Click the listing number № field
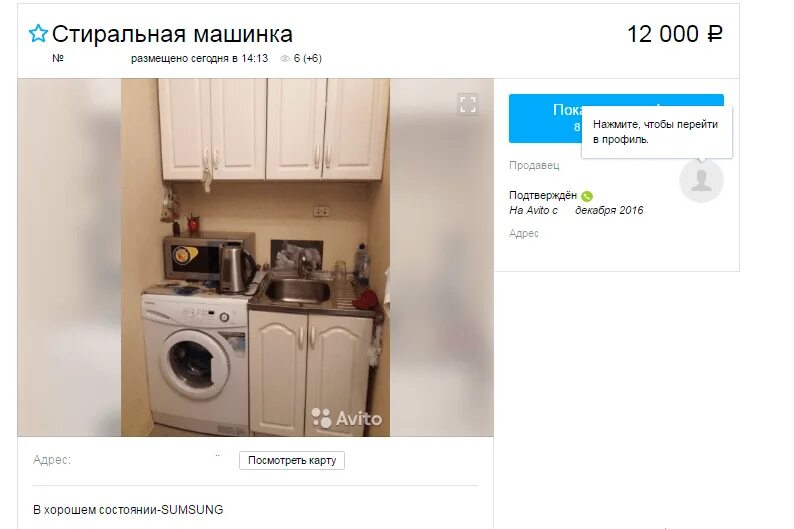Image resolution: width=794 pixels, height=529 pixels. 58,58
